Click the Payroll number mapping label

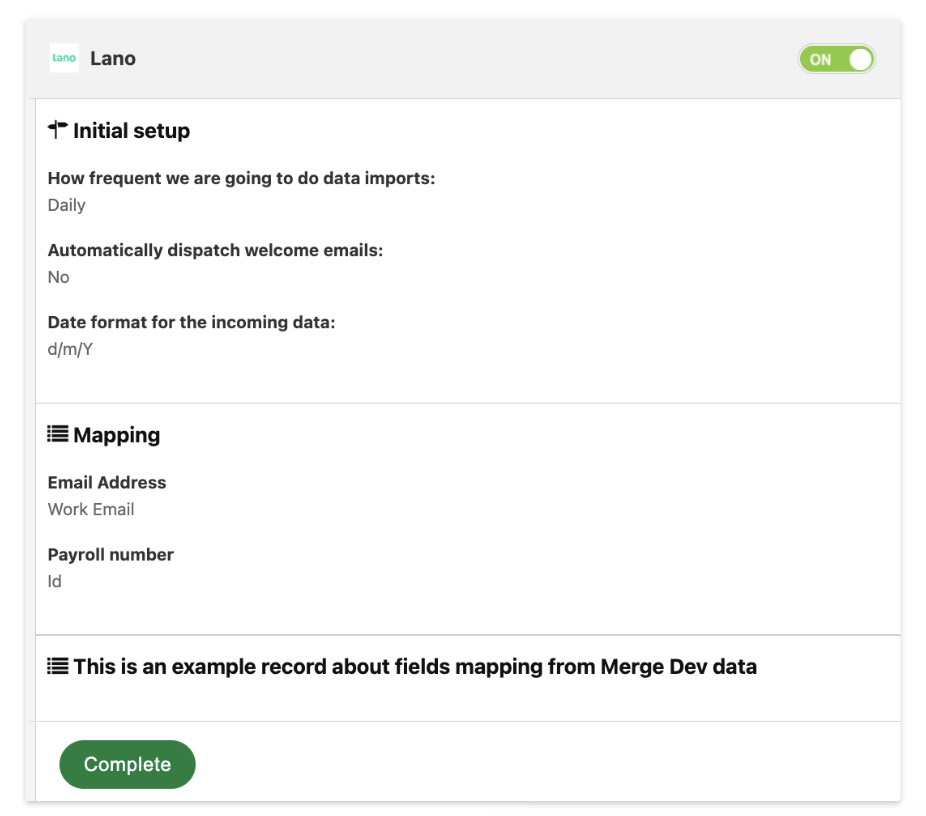click(x=111, y=555)
